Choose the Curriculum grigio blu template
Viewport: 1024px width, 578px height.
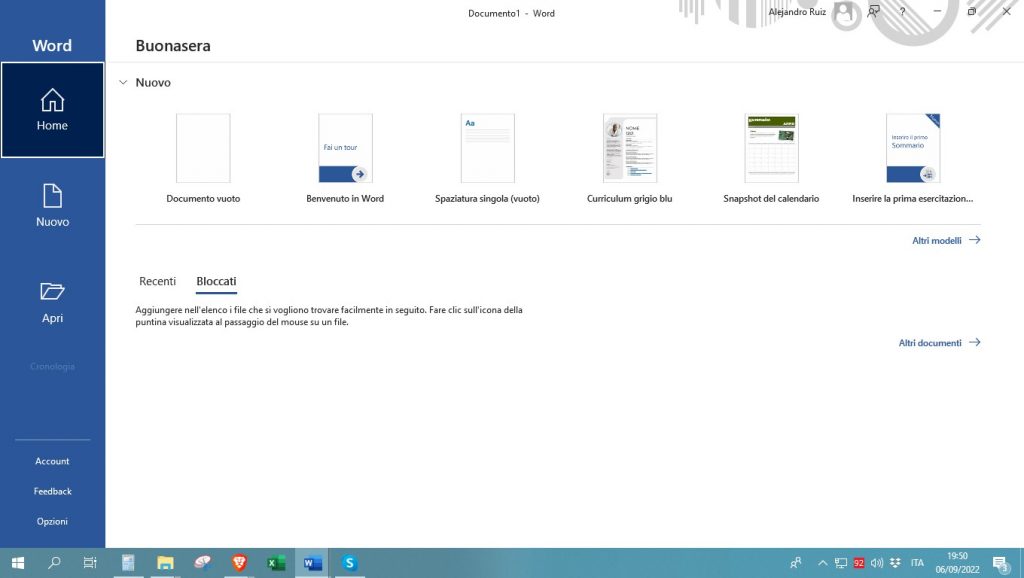point(629,148)
